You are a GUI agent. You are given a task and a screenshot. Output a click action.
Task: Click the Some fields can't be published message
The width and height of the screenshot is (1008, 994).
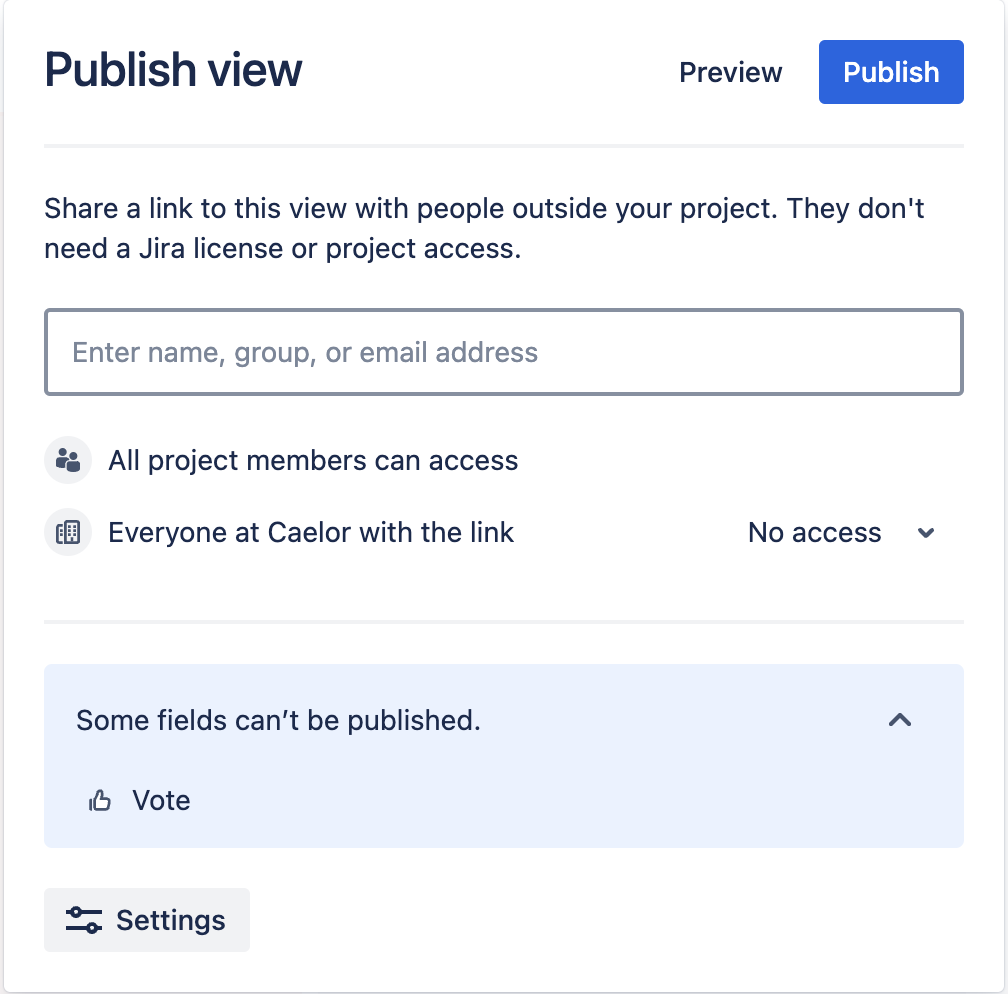278,720
